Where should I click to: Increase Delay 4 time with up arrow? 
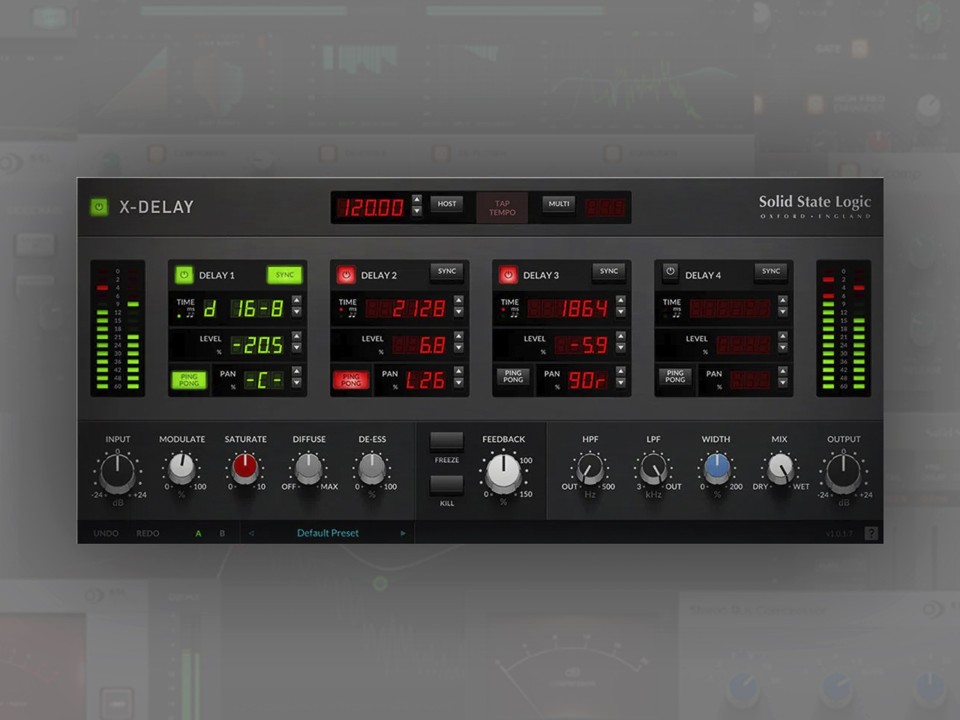(x=782, y=300)
